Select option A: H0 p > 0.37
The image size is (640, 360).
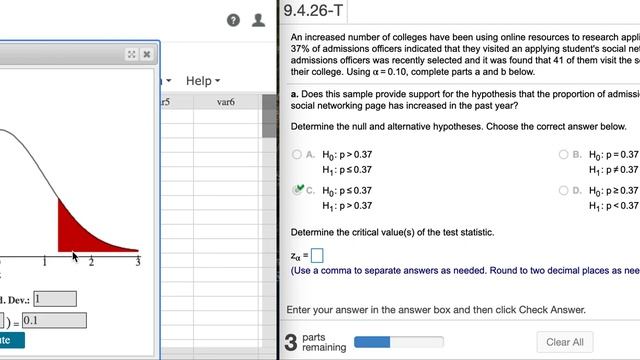297,154
